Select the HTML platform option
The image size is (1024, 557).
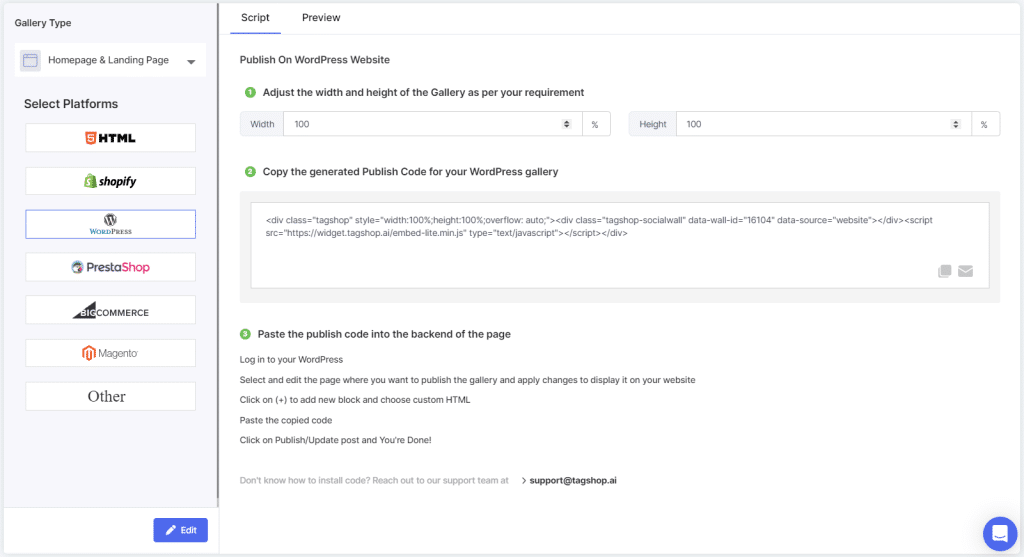coord(110,138)
